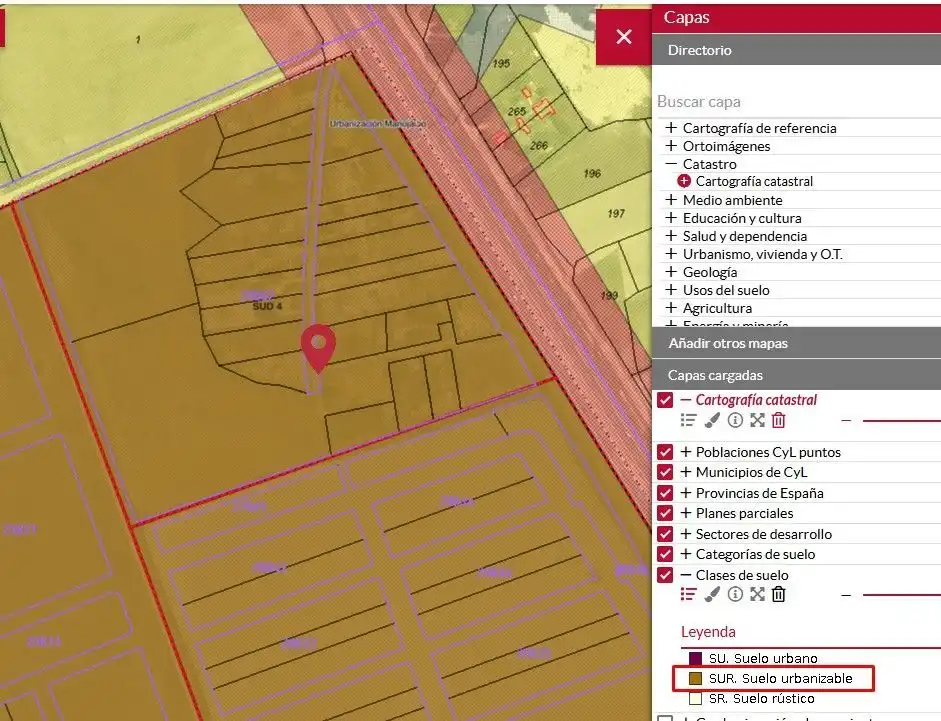Viewport: 941px width, 721px height.
Task: Expand Usos del suelo folder
Action: 671,290
